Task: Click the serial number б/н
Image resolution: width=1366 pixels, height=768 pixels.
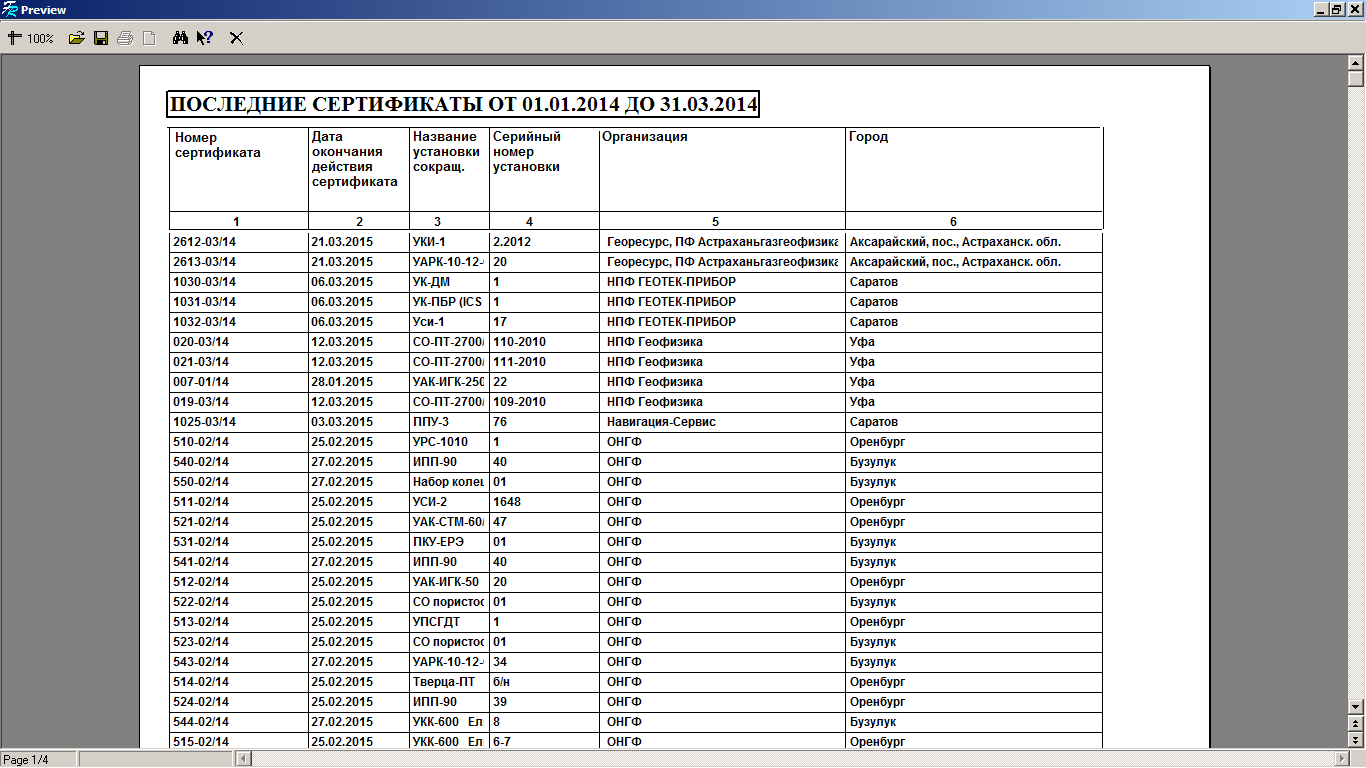Action: (x=502, y=682)
